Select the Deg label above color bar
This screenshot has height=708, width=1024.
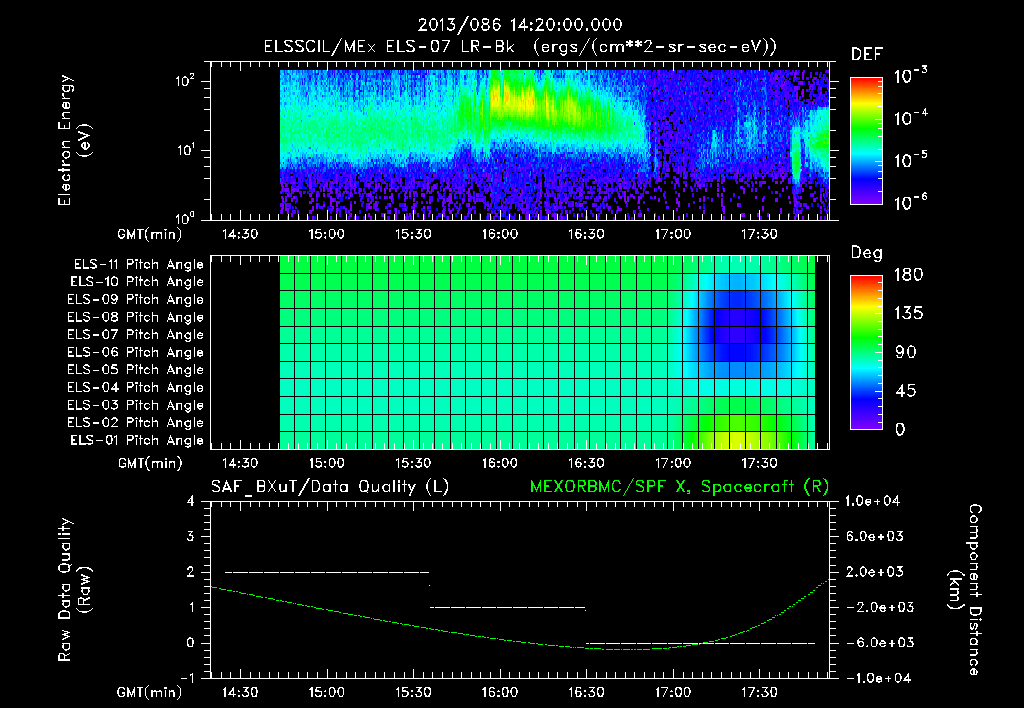867,253
